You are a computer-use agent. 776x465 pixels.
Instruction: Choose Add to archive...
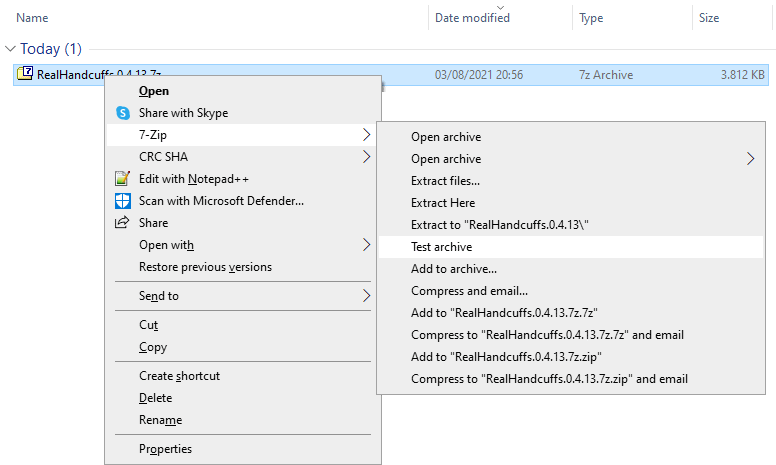[571, 269]
